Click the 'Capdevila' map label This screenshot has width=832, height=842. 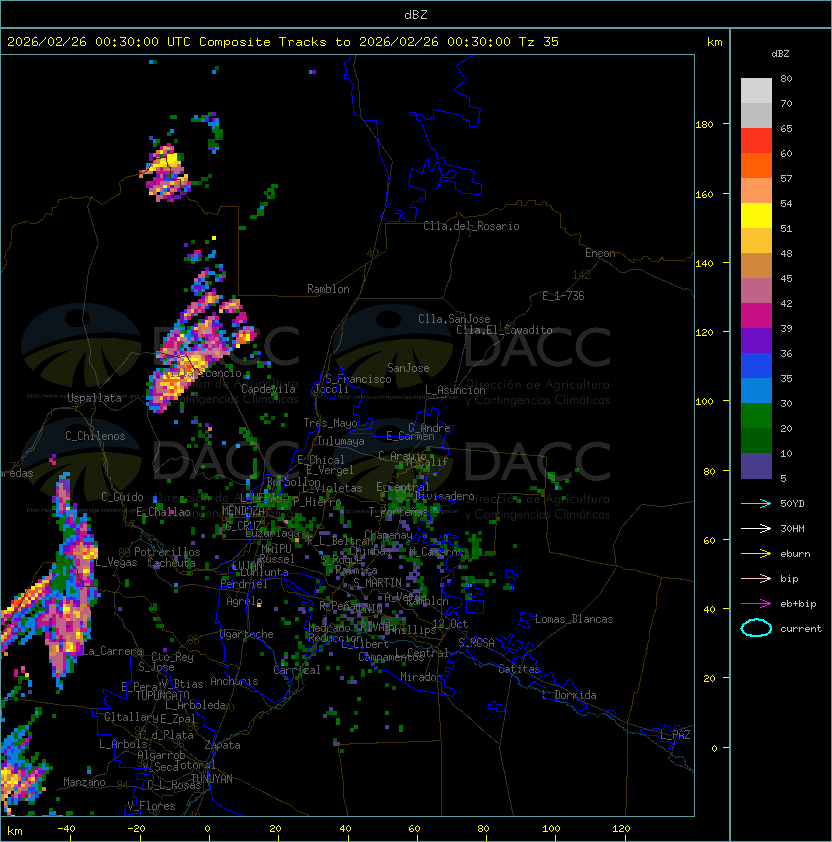coord(268,389)
